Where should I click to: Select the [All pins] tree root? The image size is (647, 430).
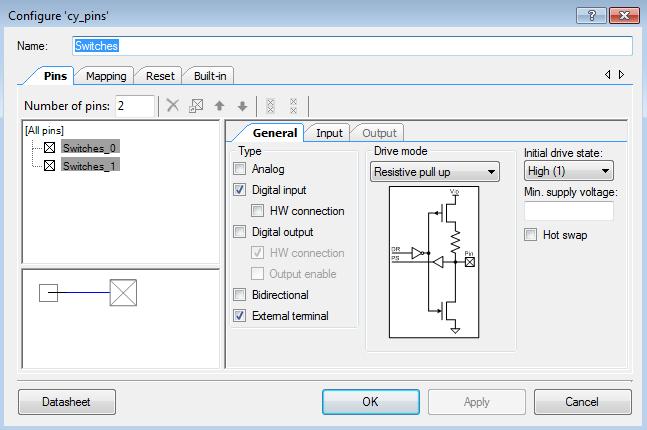(x=44, y=130)
